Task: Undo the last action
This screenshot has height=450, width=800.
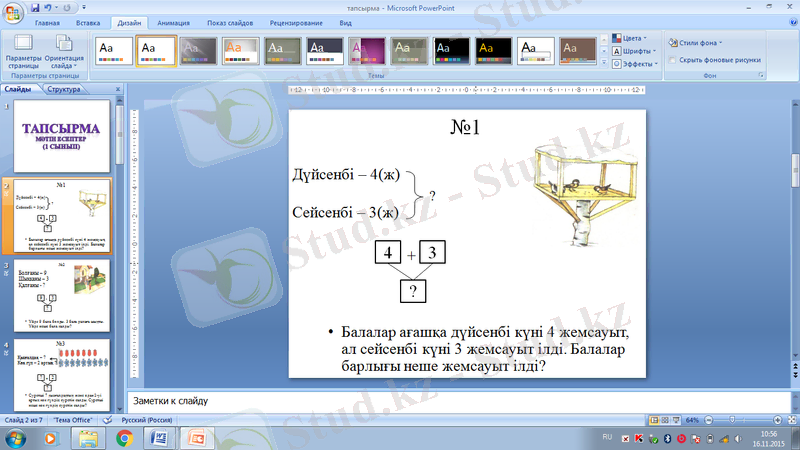Action: 47,8
